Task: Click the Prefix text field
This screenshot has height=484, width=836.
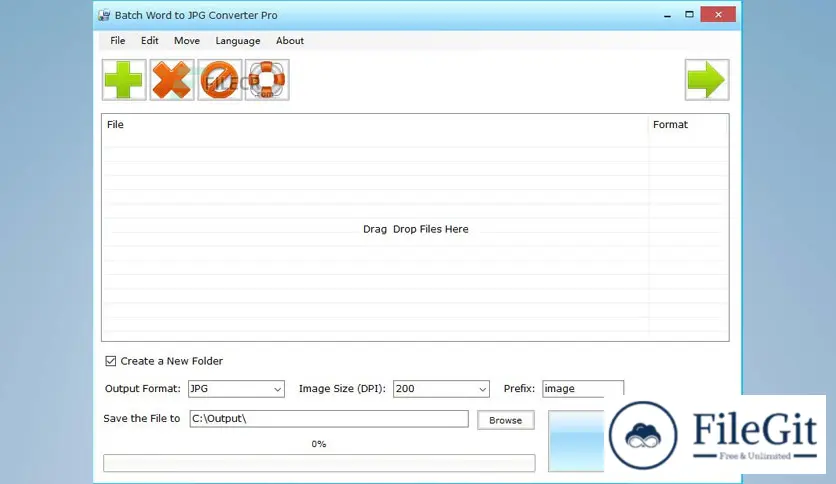Action: click(x=582, y=389)
